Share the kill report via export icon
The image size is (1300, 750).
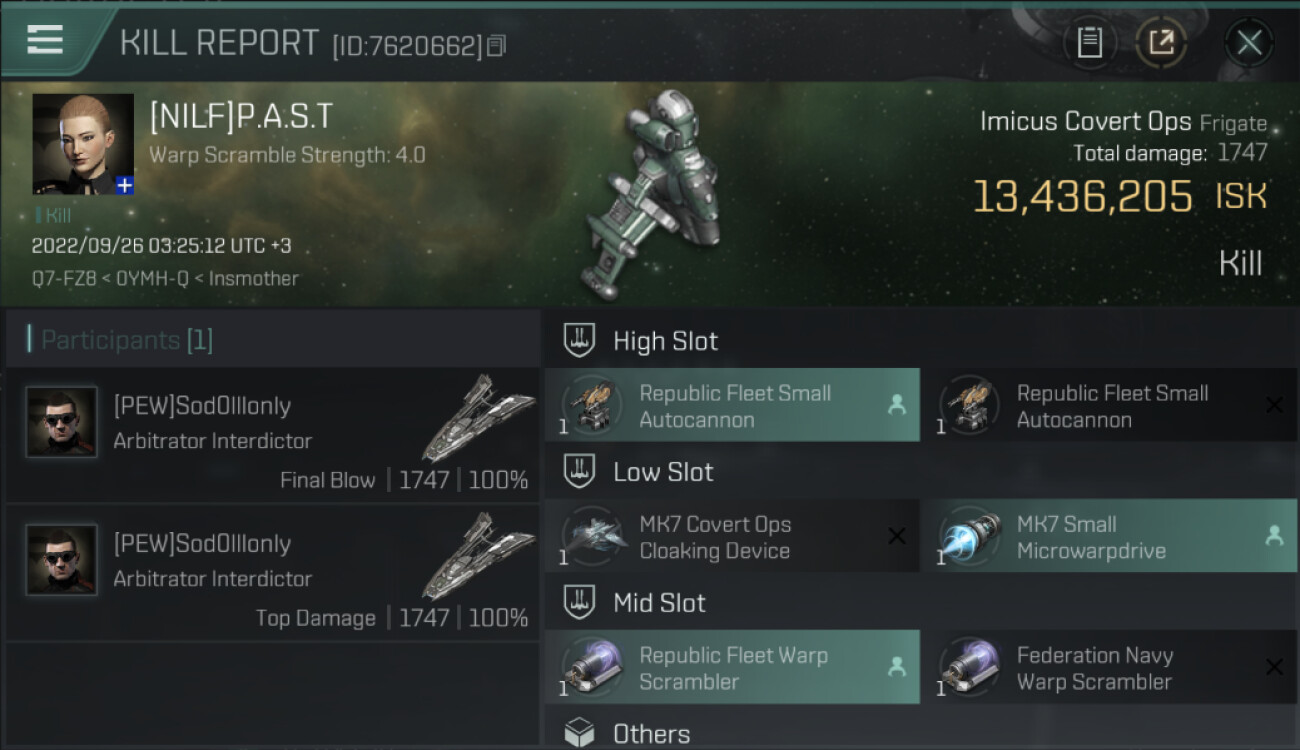[1161, 42]
